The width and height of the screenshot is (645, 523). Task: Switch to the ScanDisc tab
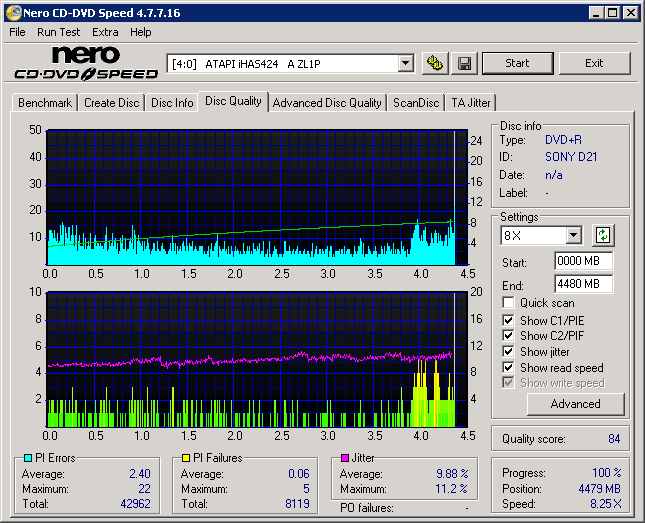coord(416,103)
